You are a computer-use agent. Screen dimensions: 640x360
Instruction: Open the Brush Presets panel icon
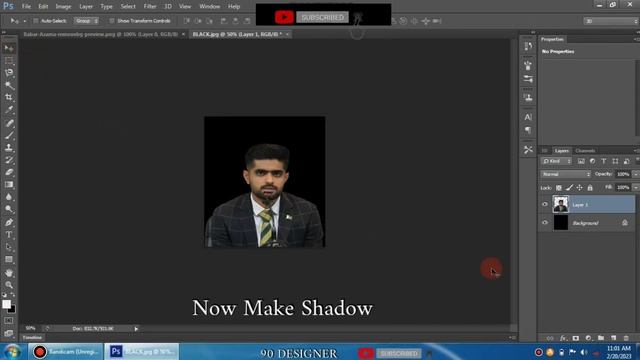click(528, 65)
